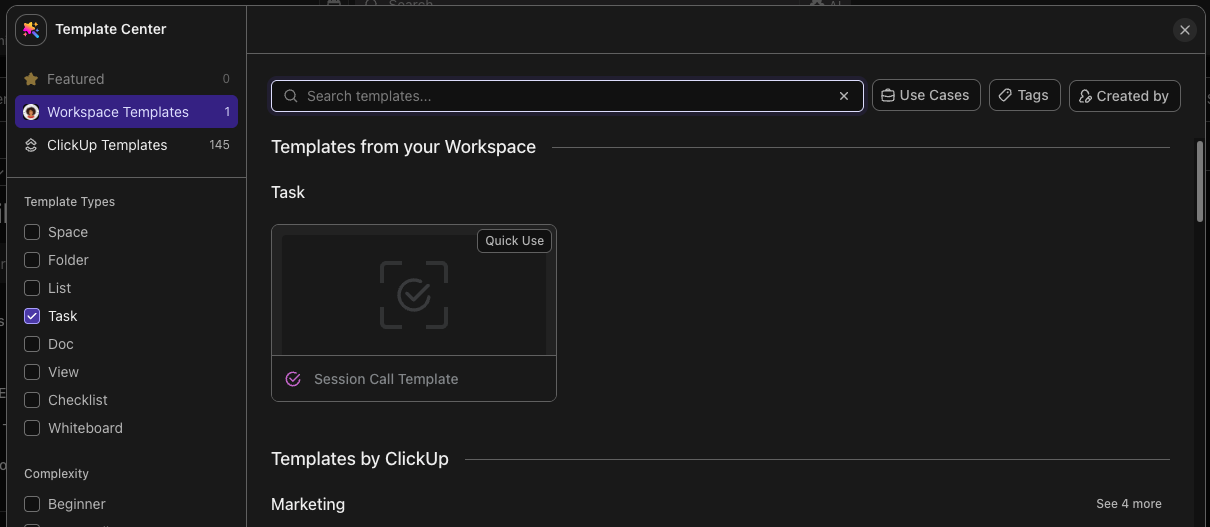Select the Workspace Templates section

pyautogui.click(x=126, y=112)
